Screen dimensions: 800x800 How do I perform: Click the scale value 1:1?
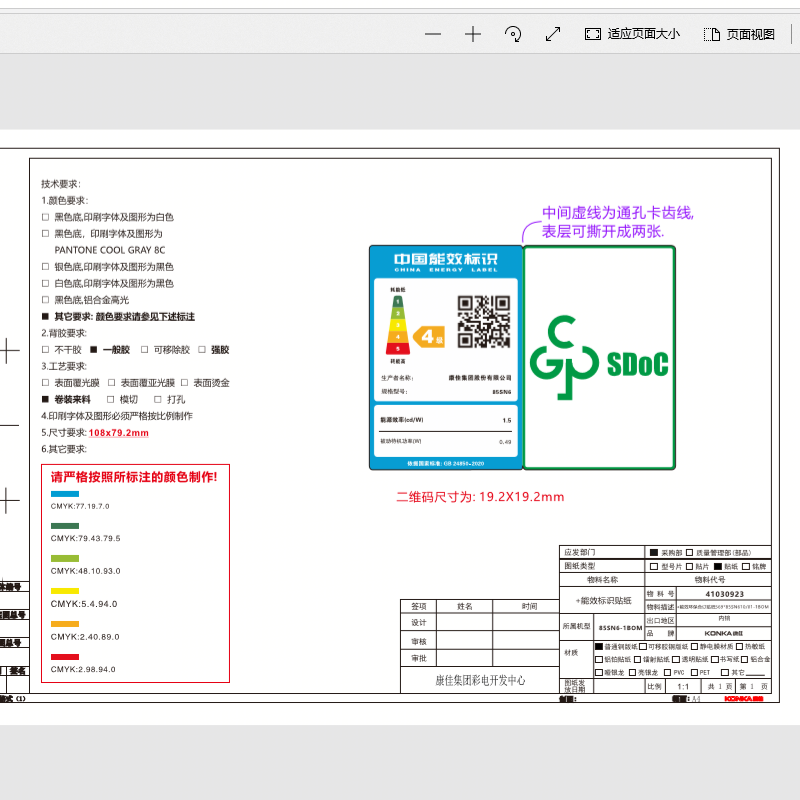[x=683, y=687]
